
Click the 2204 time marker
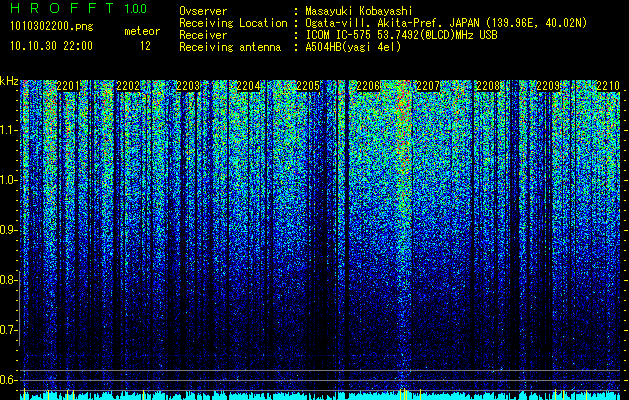point(248,86)
